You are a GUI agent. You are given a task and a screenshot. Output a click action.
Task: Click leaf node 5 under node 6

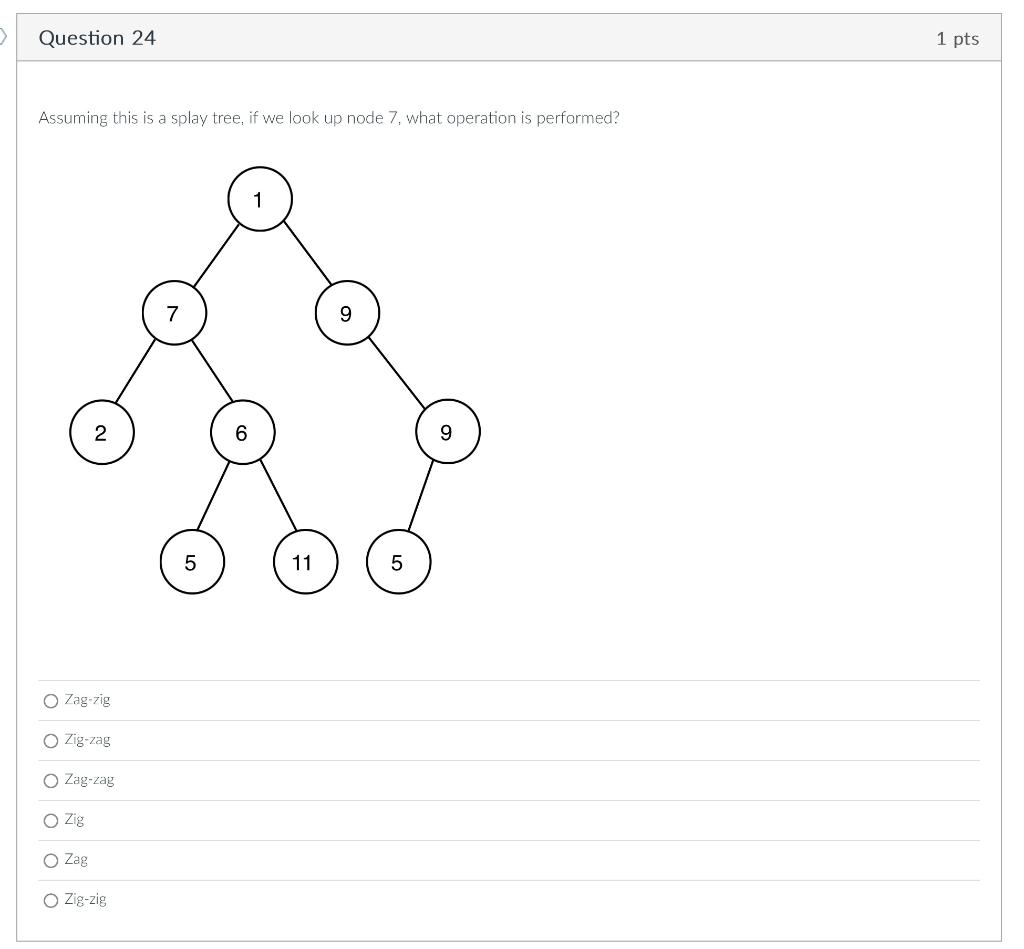tap(192, 562)
